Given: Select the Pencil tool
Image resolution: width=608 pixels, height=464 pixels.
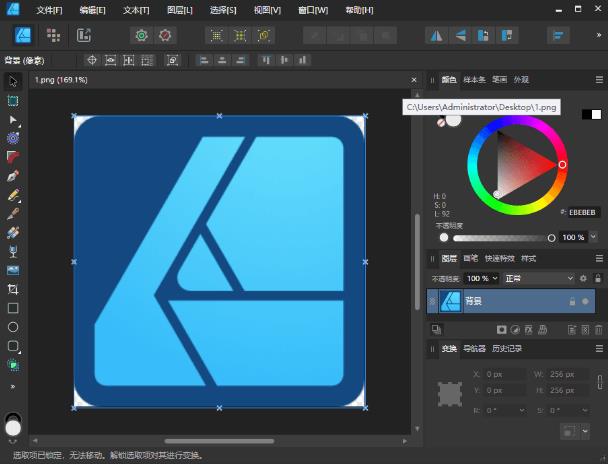Looking at the screenshot, I should pyautogui.click(x=13, y=195).
